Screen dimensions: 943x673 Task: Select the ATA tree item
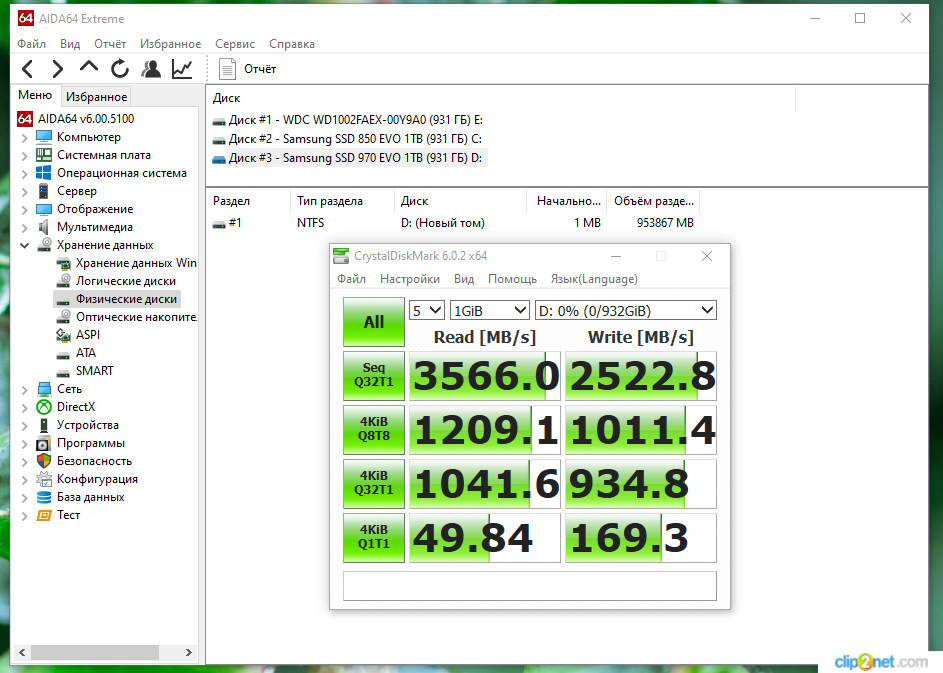click(x=76, y=353)
